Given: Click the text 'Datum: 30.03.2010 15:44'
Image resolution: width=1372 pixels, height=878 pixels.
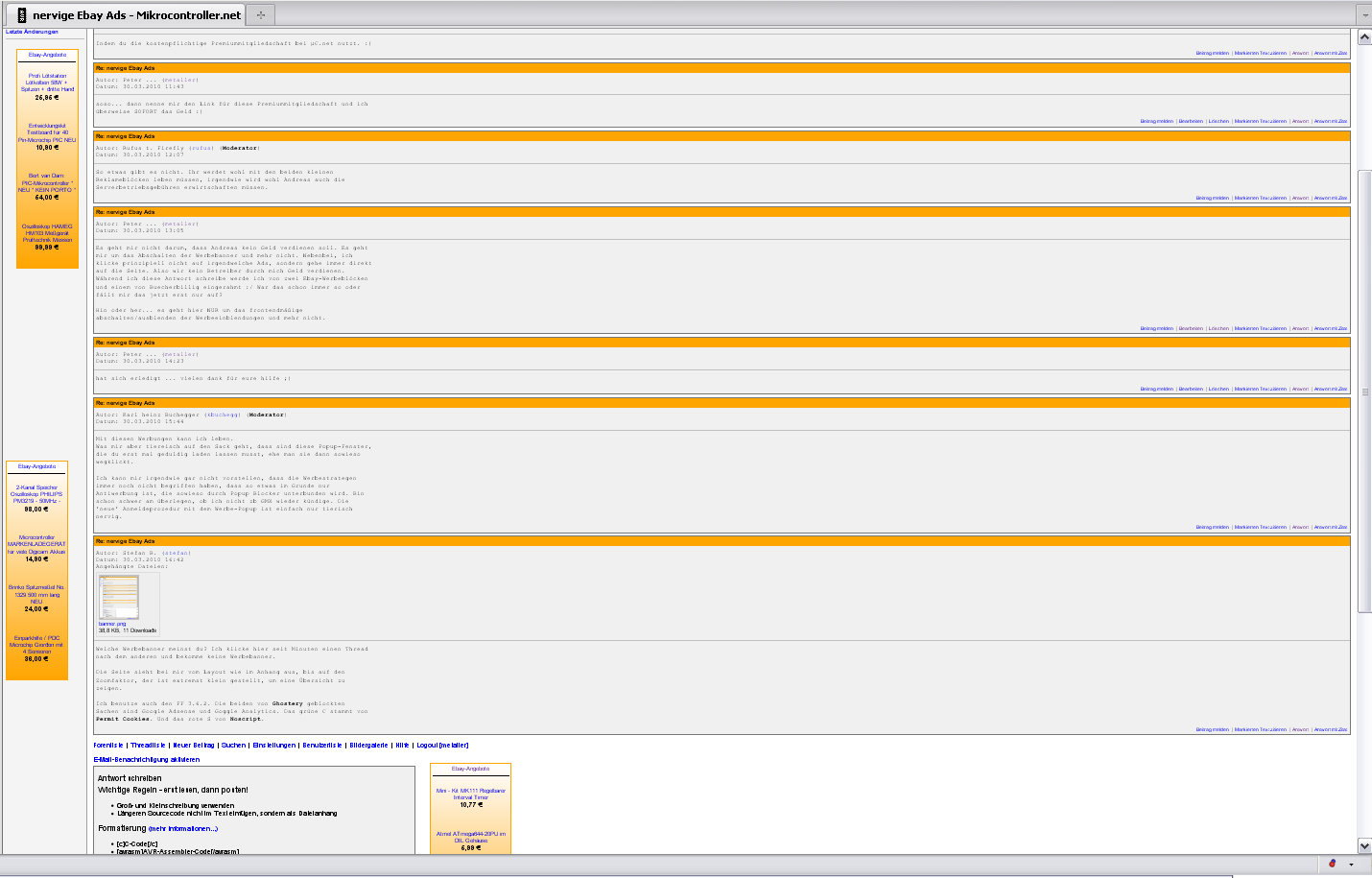Looking at the screenshot, I should pyautogui.click(x=140, y=421).
